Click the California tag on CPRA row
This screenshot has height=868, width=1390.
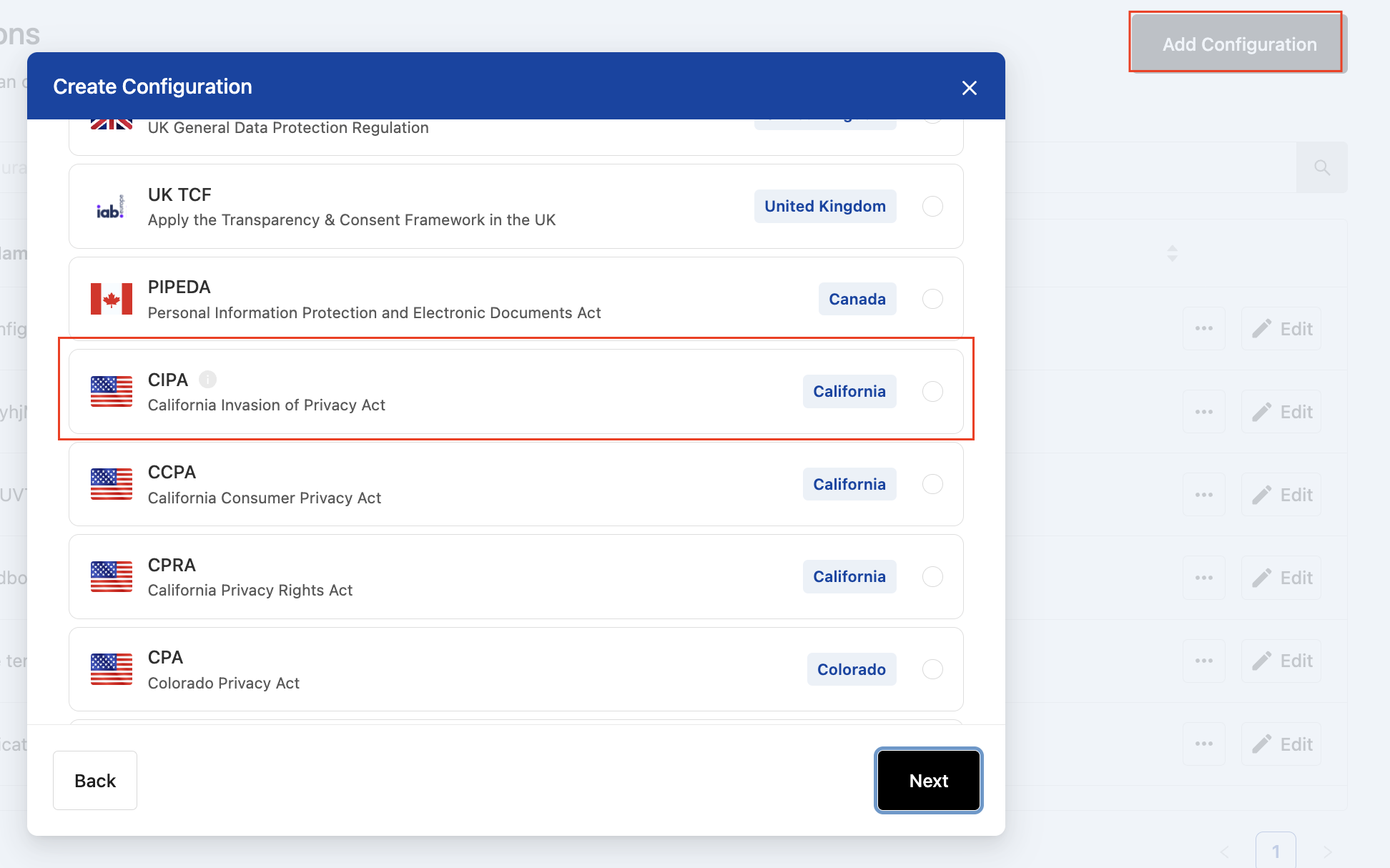[849, 577]
